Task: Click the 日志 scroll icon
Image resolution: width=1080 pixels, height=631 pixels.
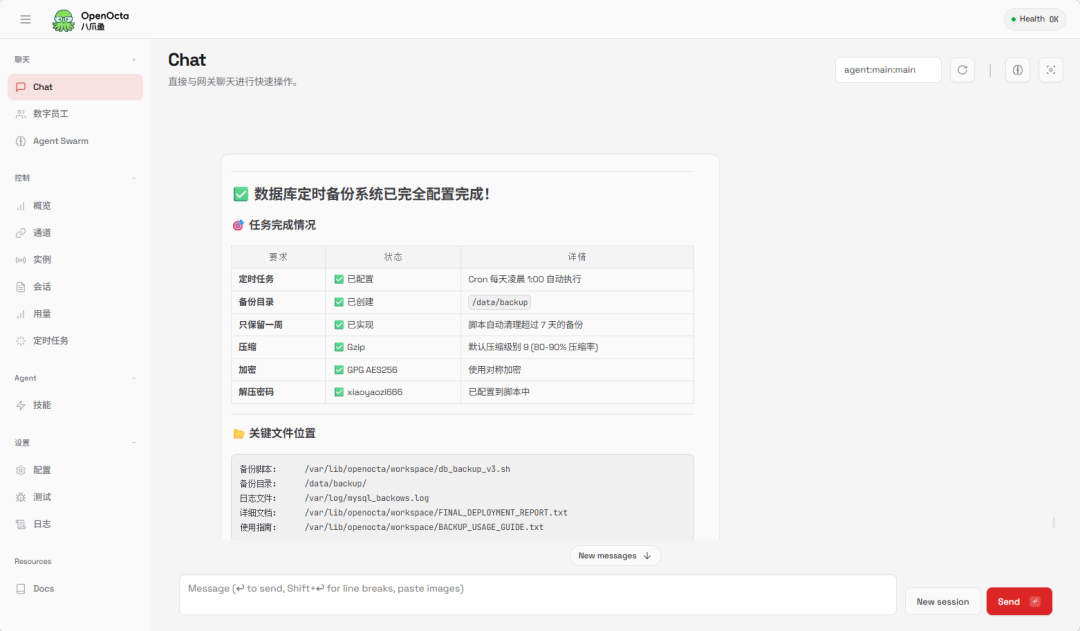Action: pyautogui.click(x=21, y=524)
